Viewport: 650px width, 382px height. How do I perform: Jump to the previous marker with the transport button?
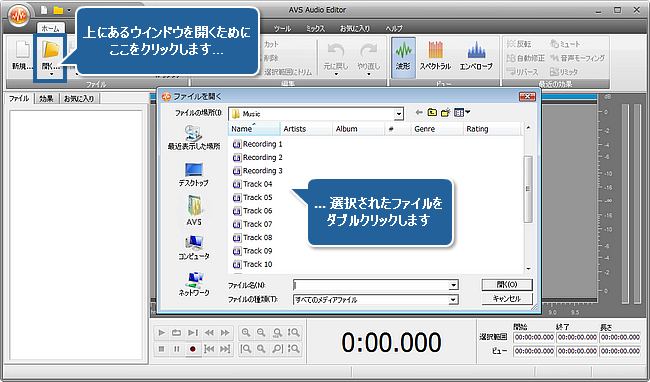point(209,349)
